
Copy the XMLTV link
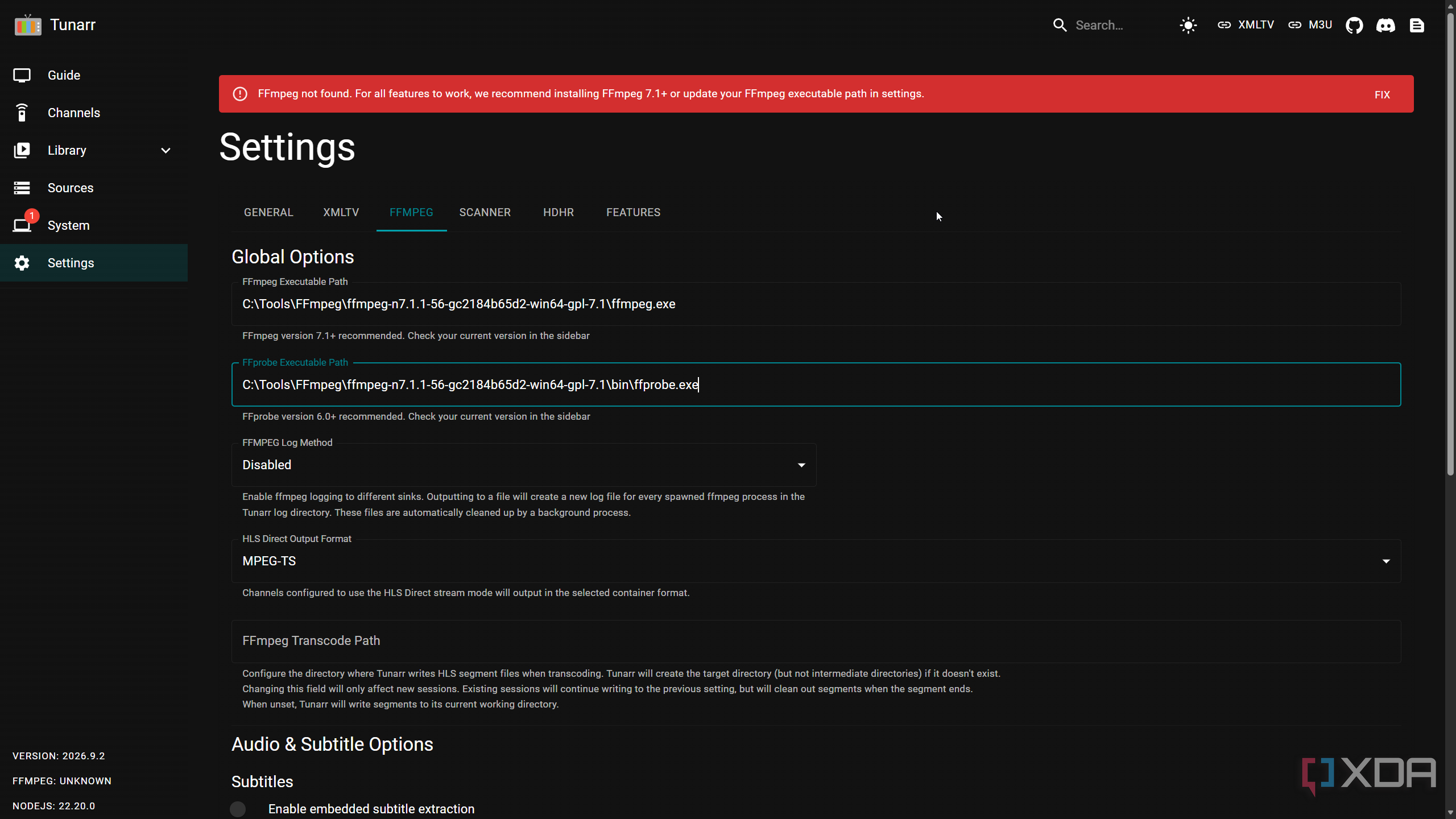click(1245, 25)
